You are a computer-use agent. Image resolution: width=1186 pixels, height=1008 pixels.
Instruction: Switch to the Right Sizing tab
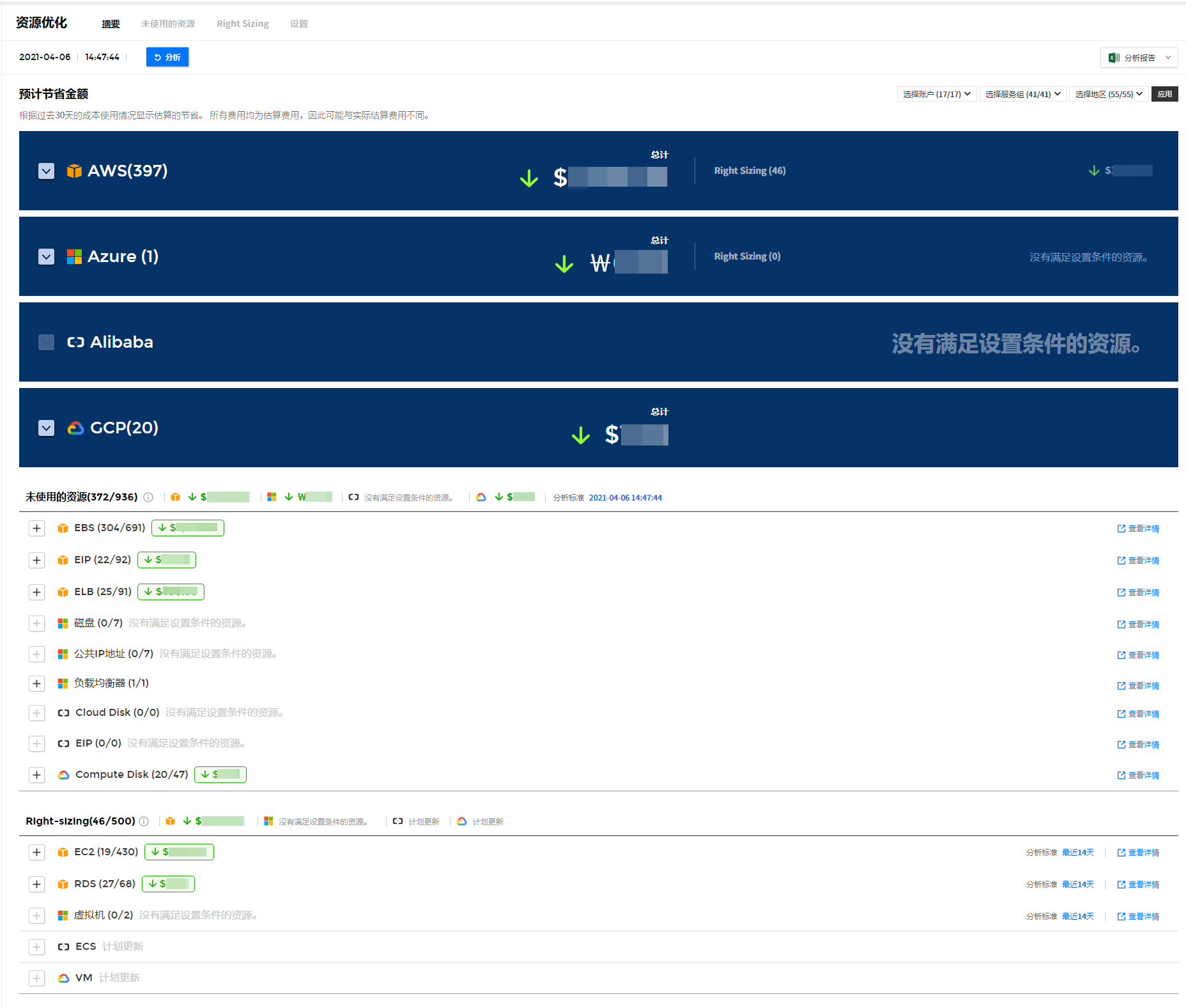click(242, 24)
